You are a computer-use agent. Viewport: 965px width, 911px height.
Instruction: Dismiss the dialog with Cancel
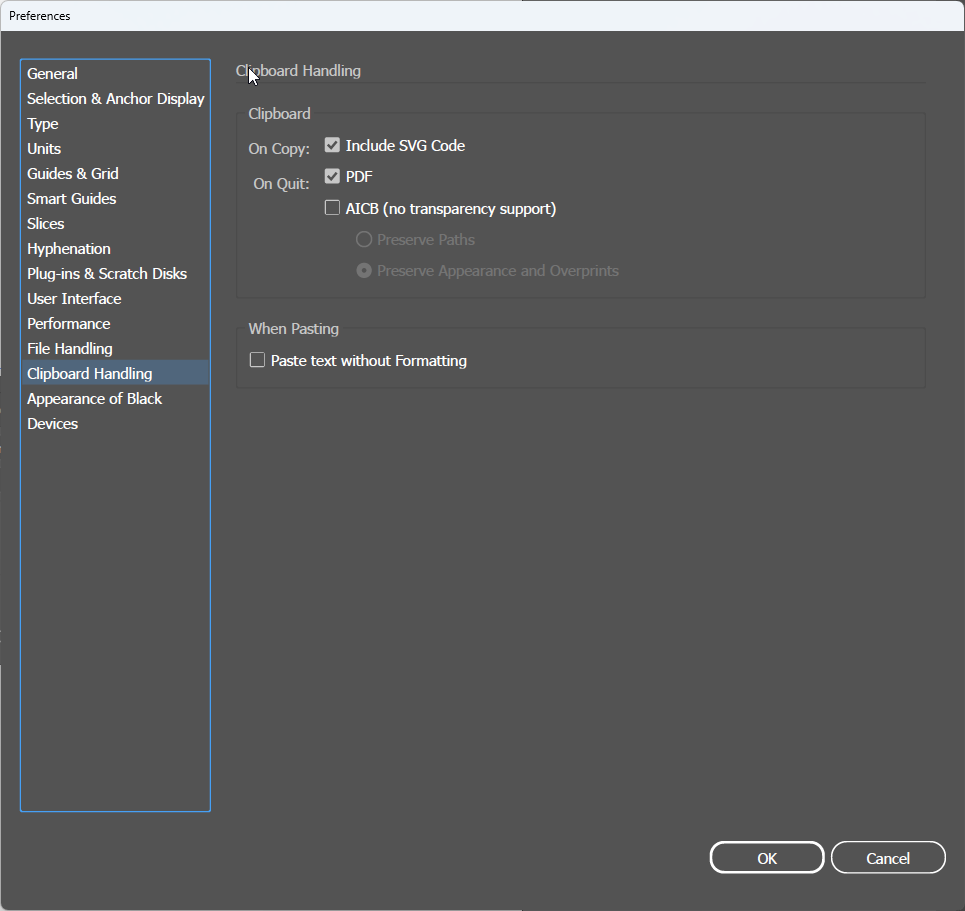(887, 857)
